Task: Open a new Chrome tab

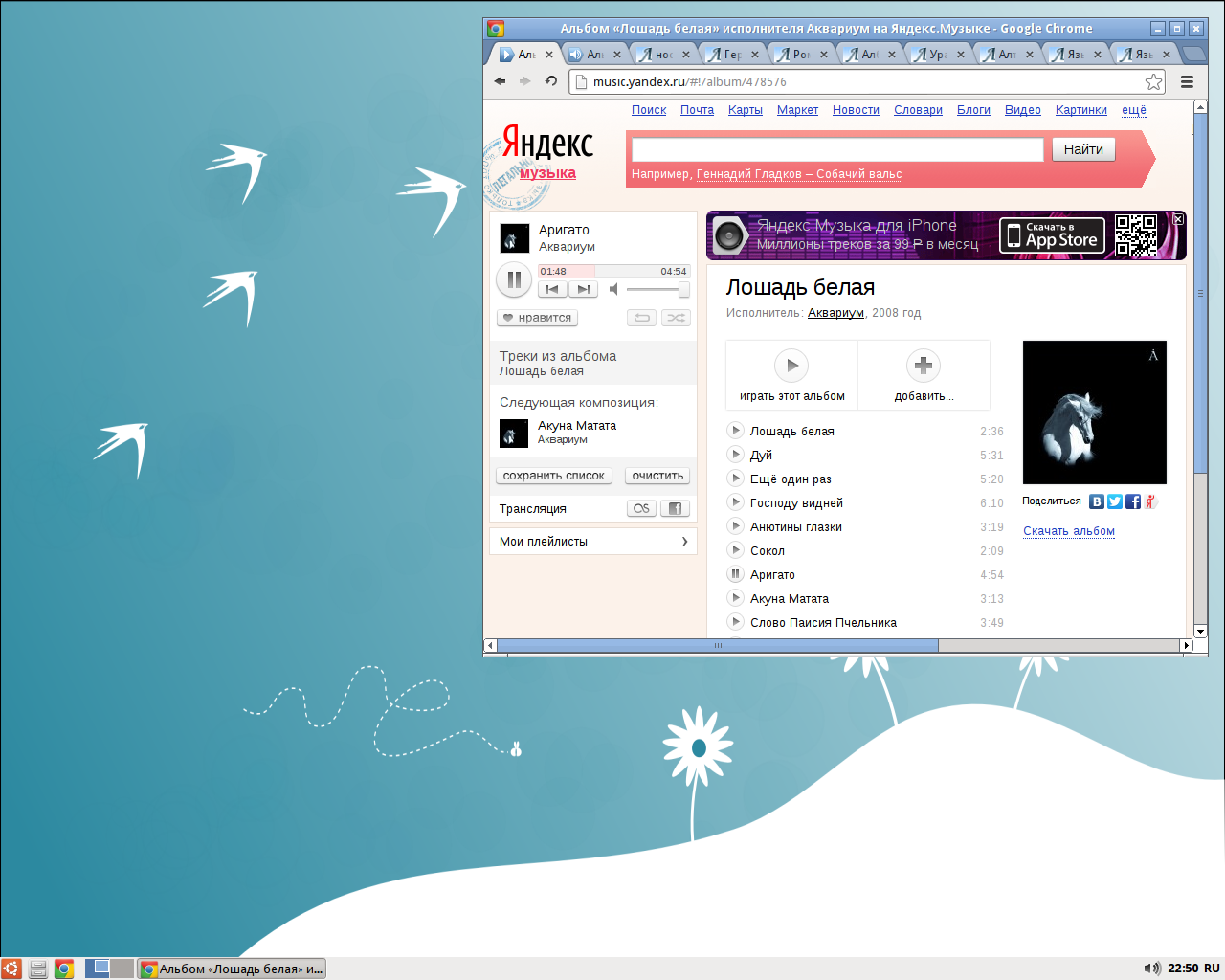Action: click(x=1193, y=54)
